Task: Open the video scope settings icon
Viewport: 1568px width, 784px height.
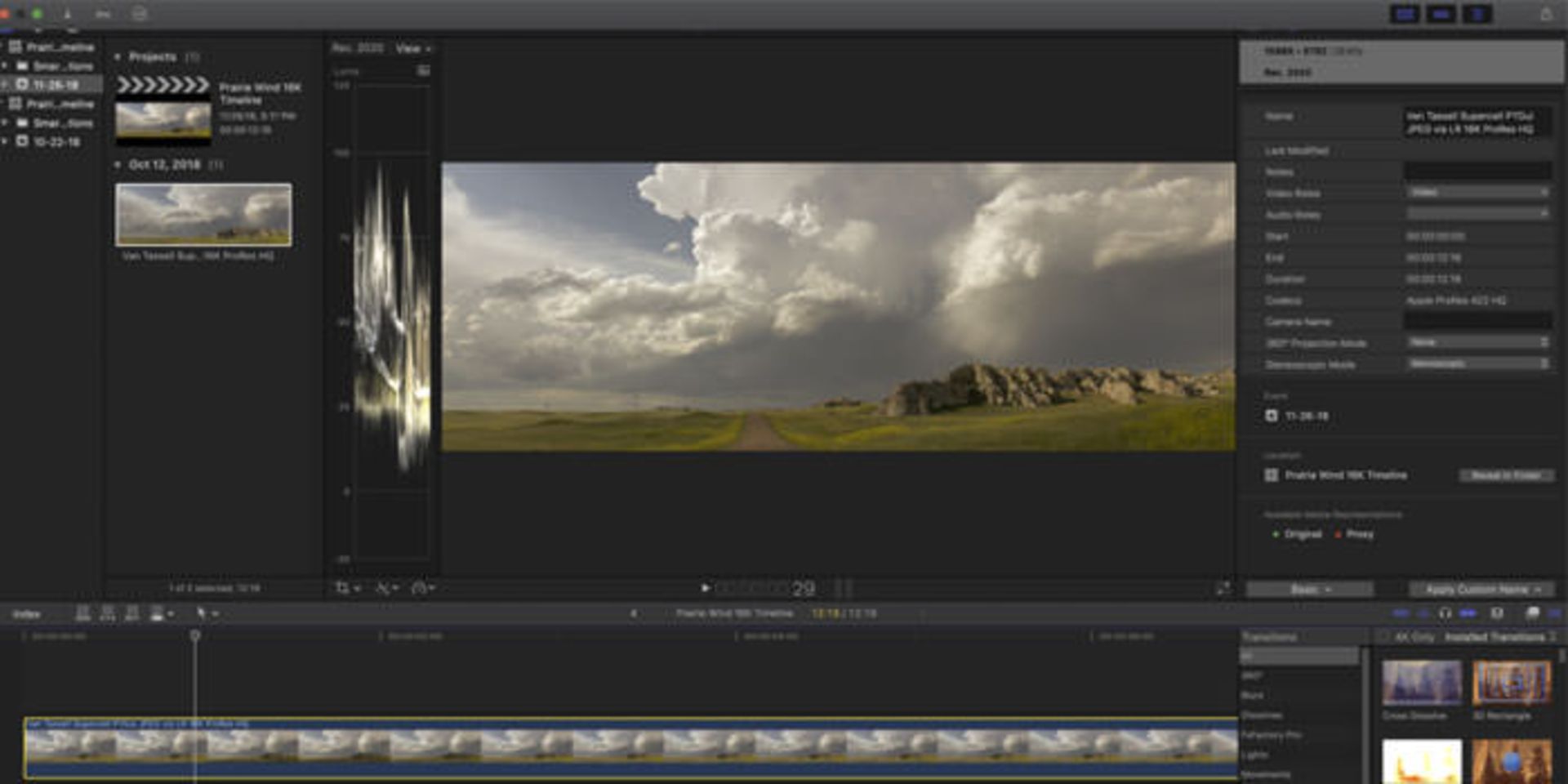Action: coord(423,71)
